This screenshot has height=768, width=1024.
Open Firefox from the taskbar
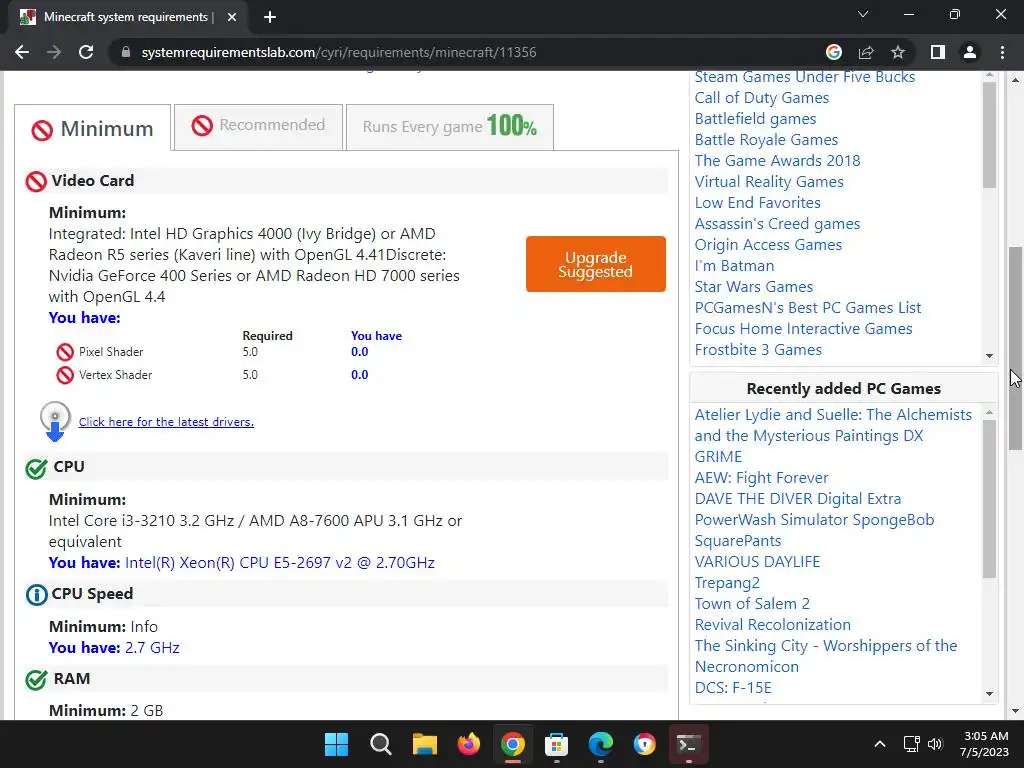(x=468, y=744)
